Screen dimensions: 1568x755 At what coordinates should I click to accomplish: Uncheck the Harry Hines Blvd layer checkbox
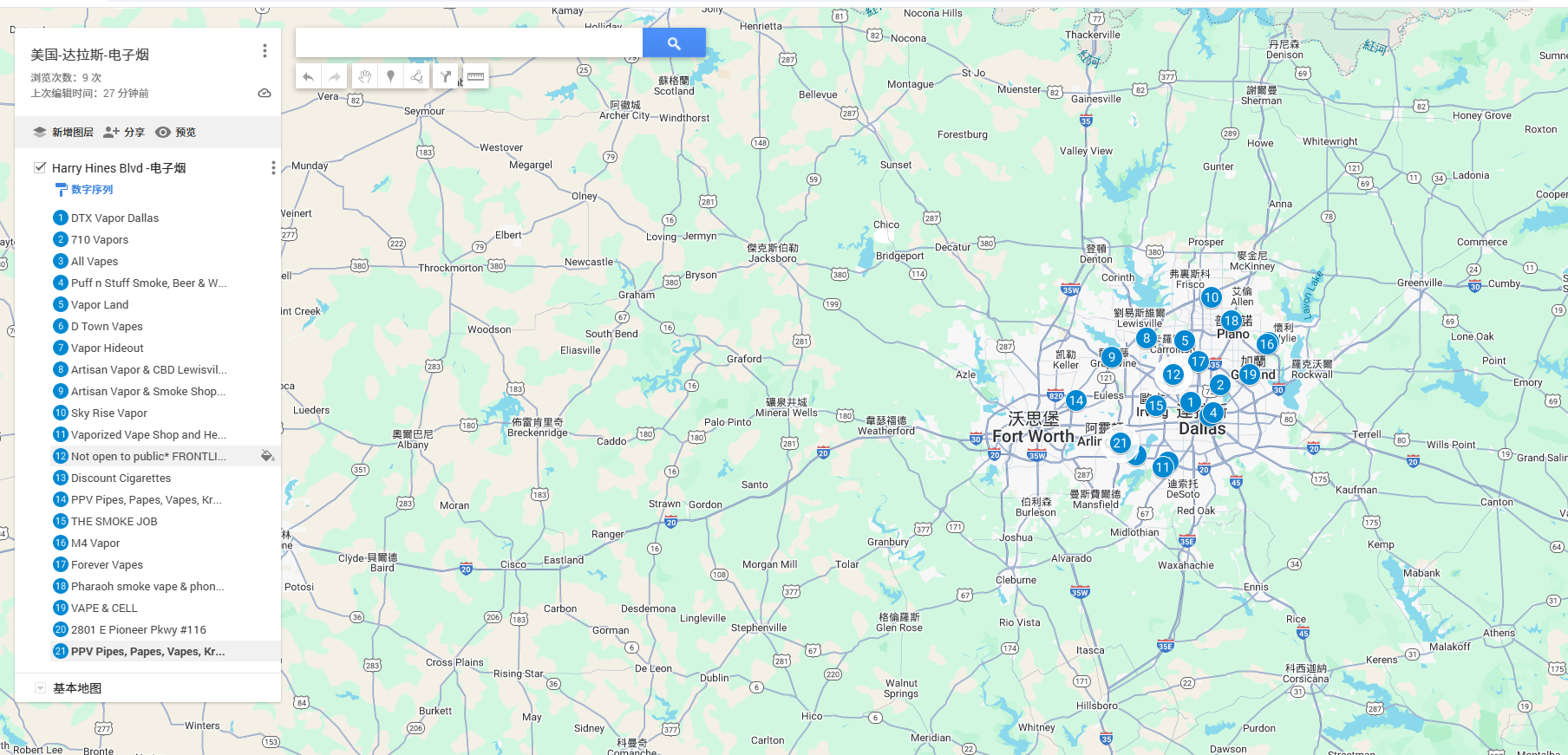(x=40, y=167)
